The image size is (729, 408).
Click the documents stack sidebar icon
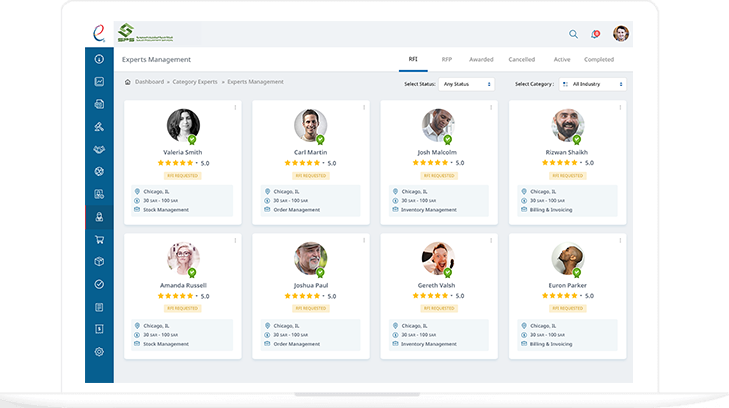tap(99, 104)
